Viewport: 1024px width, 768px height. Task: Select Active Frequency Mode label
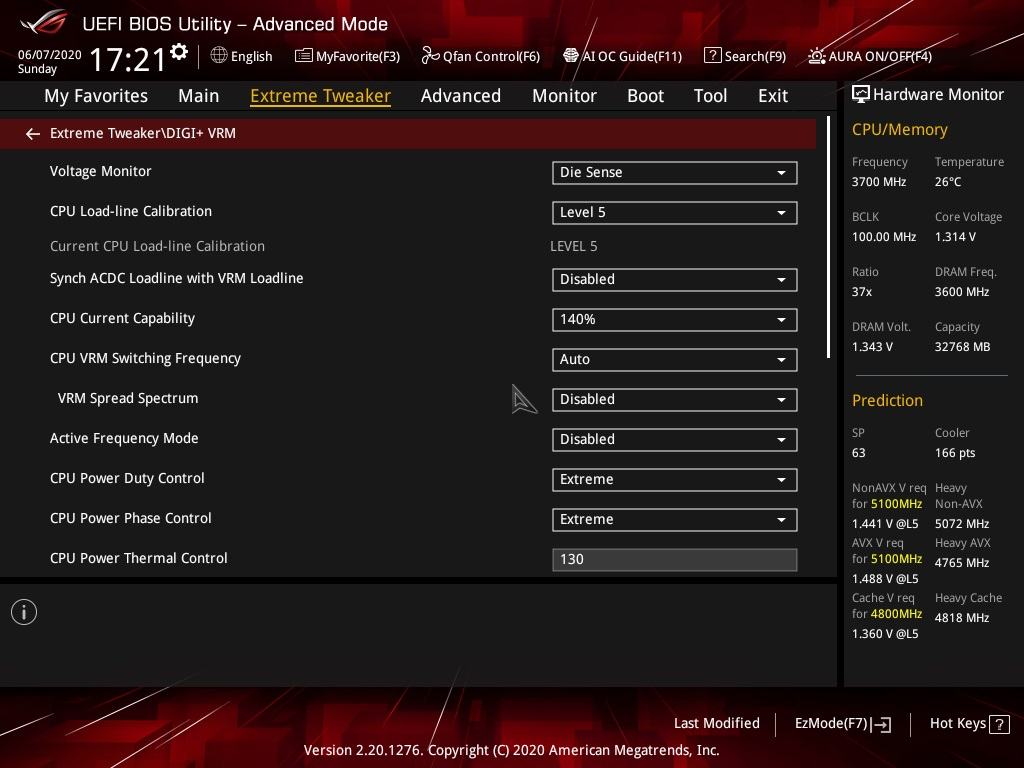(x=124, y=438)
